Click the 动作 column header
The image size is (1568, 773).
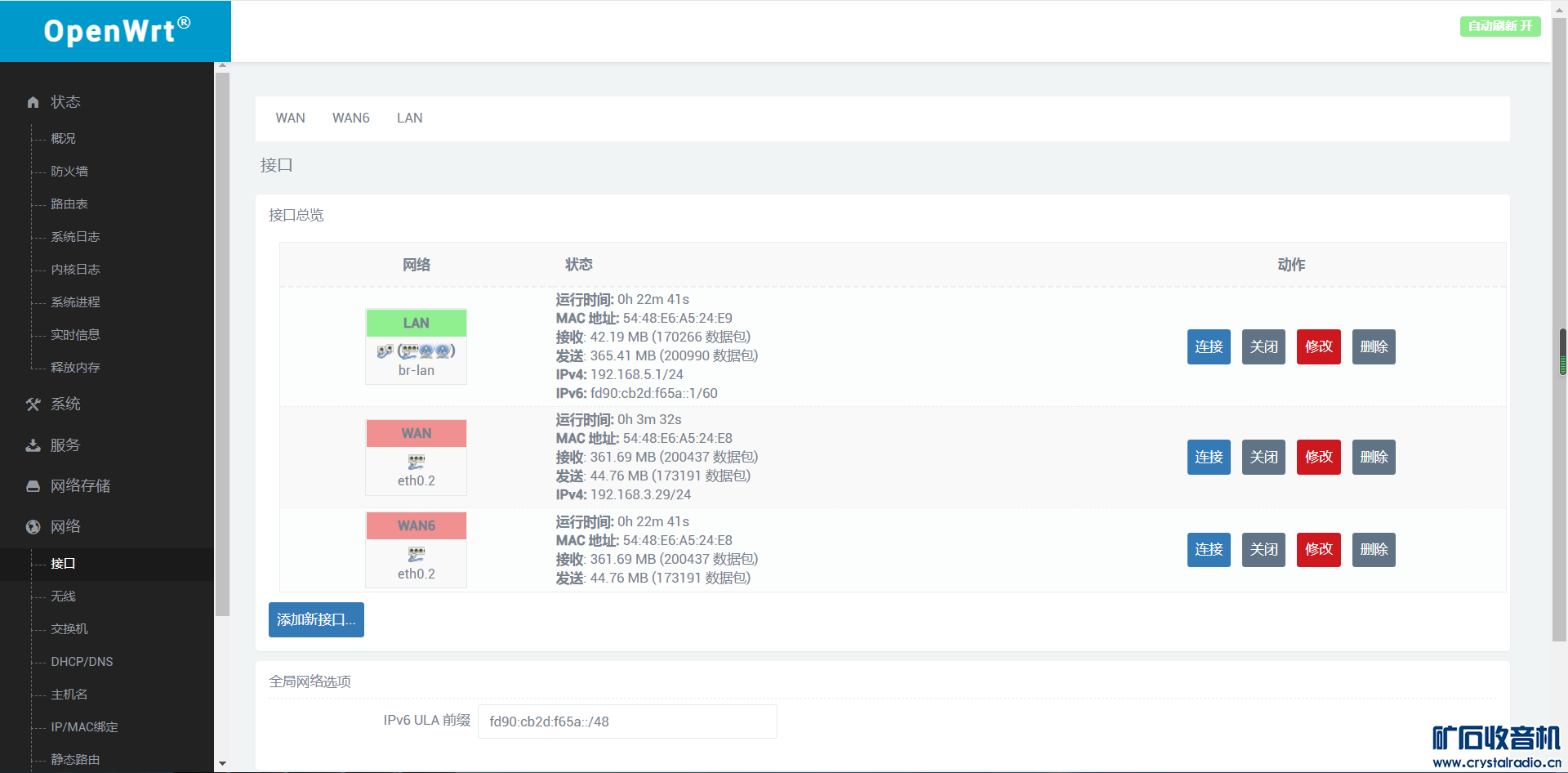click(1291, 265)
